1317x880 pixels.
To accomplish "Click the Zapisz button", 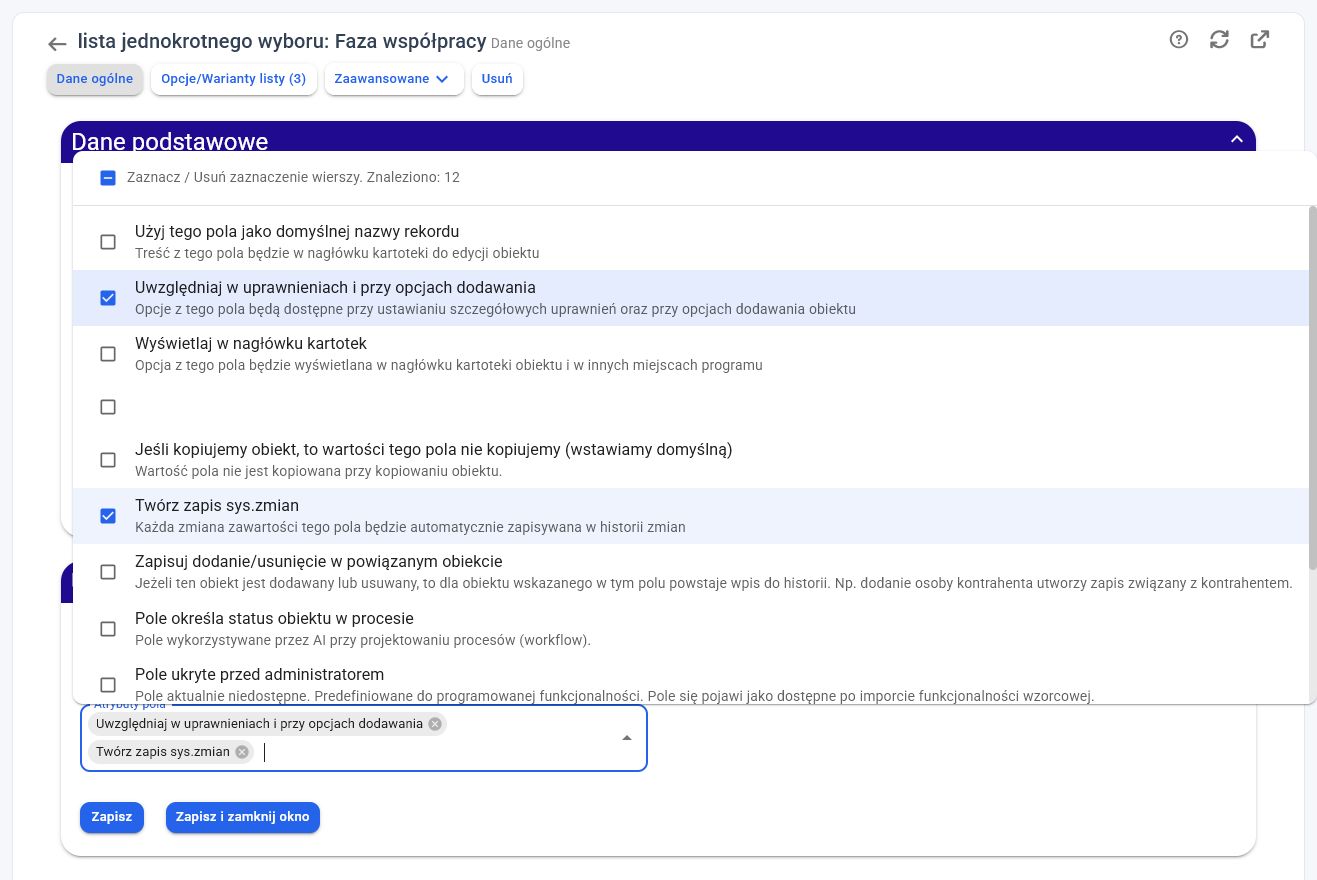I will tap(112, 817).
